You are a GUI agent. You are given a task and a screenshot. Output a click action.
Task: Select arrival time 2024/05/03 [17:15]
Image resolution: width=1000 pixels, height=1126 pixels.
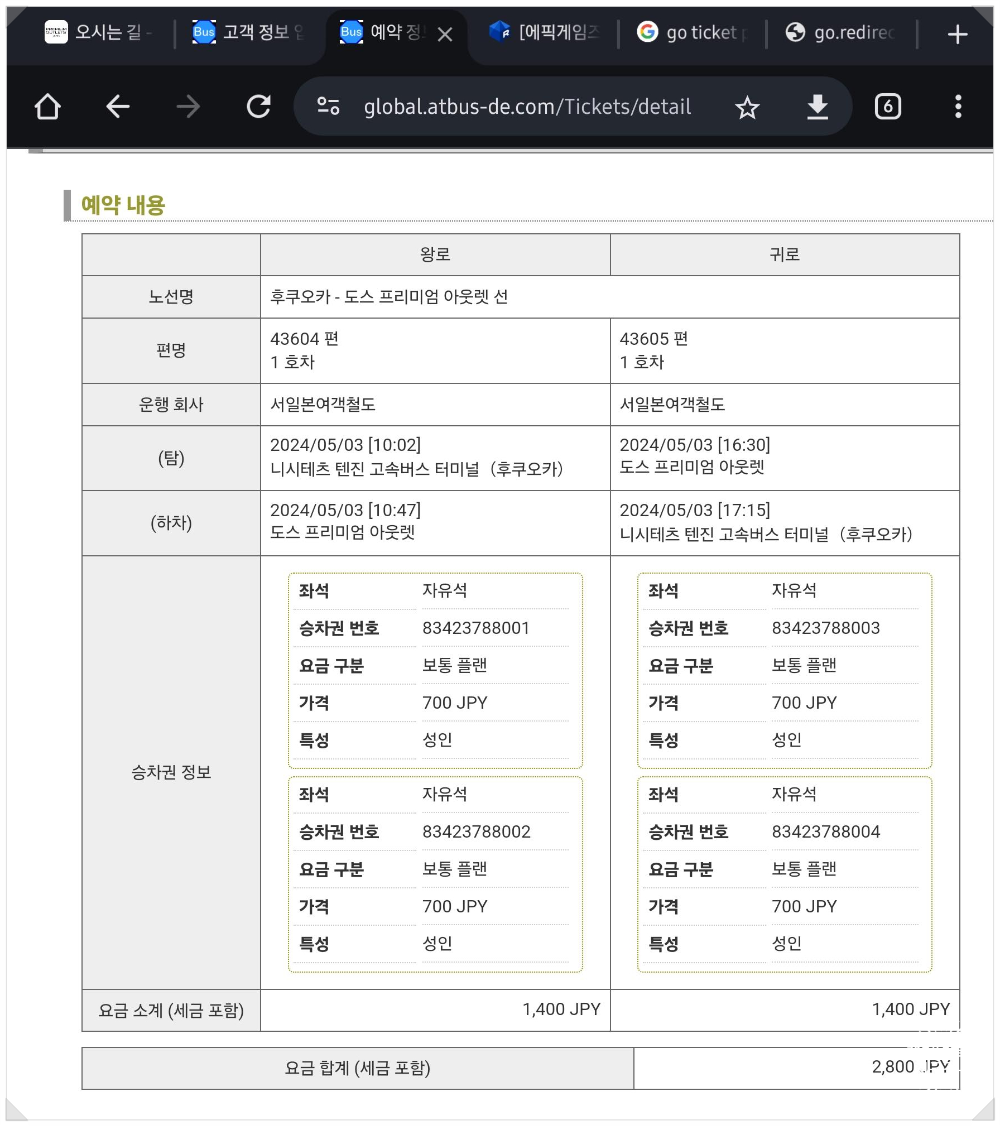695,510
